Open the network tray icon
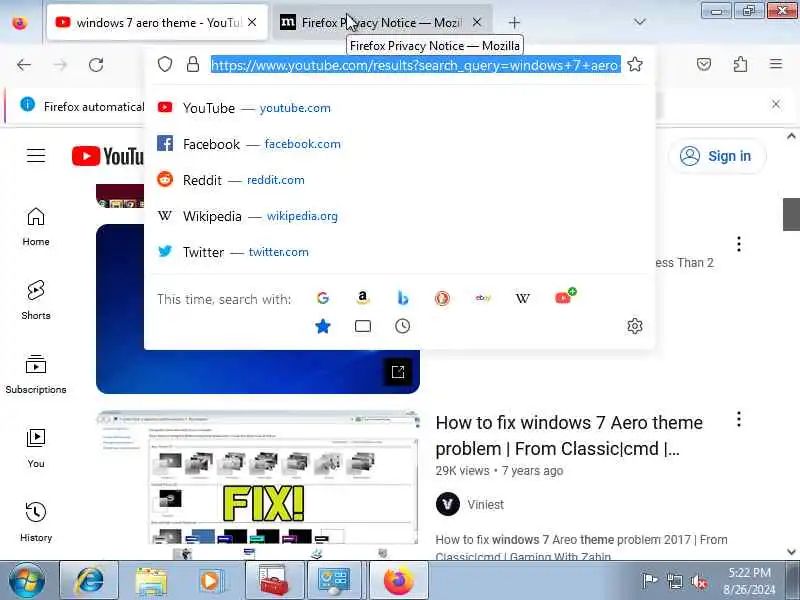 (x=675, y=581)
